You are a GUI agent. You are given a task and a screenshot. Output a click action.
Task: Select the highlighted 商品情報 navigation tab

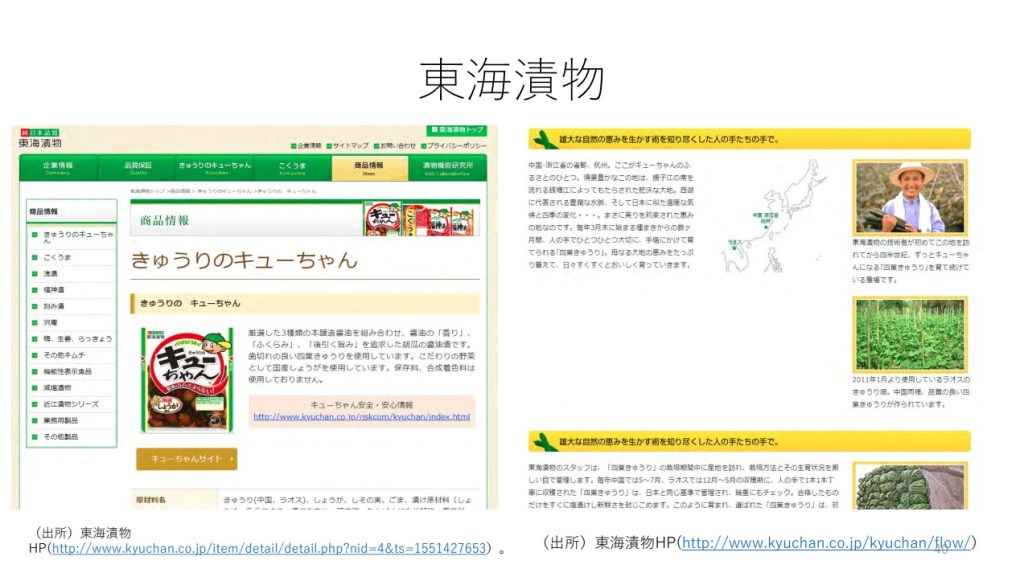pyautogui.click(x=369, y=167)
